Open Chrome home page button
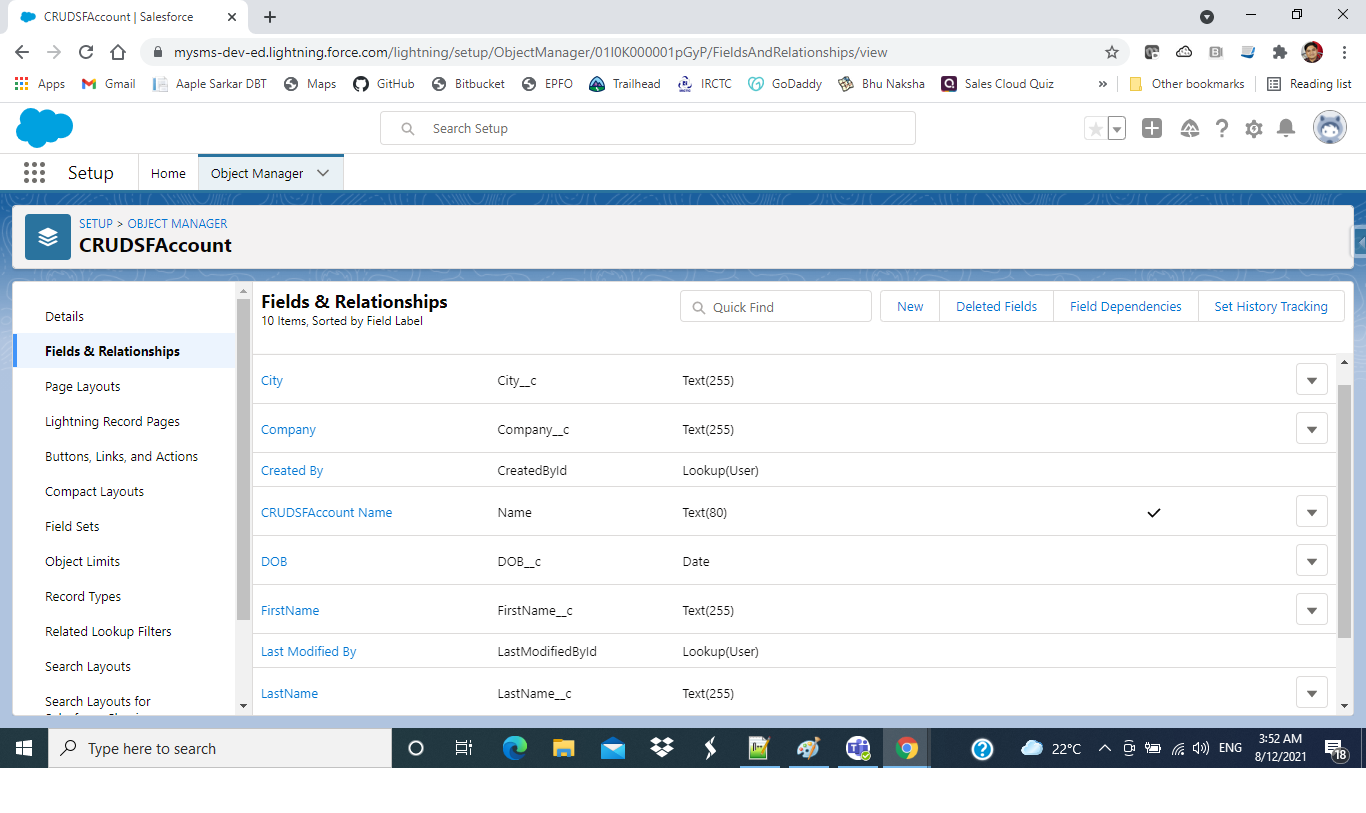This screenshot has width=1366, height=813. [x=118, y=52]
